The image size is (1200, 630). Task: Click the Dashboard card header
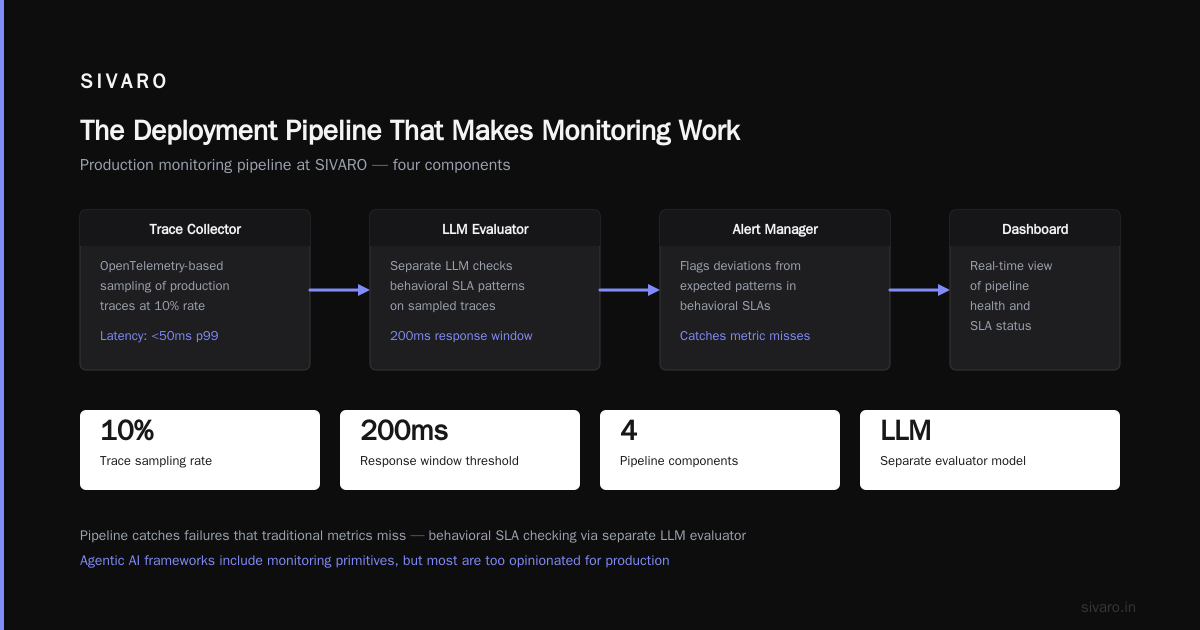click(1035, 229)
